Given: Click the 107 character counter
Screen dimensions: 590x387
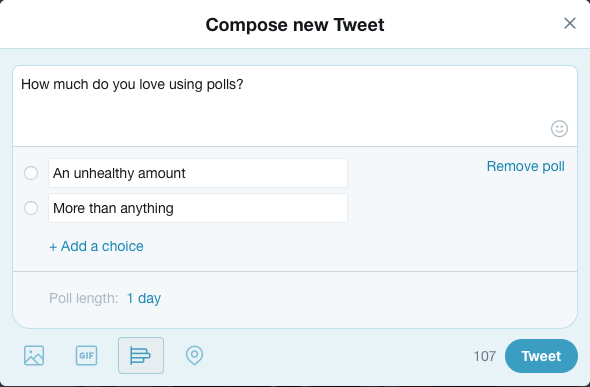Looking at the screenshot, I should coord(485,356).
